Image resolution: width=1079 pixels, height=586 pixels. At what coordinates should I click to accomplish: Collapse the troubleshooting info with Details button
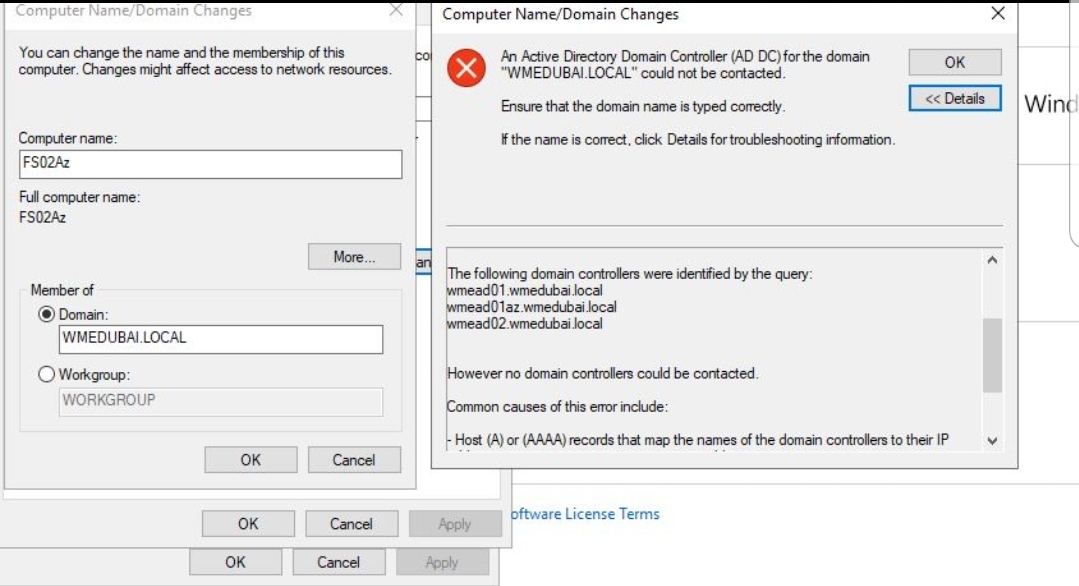tap(955, 98)
